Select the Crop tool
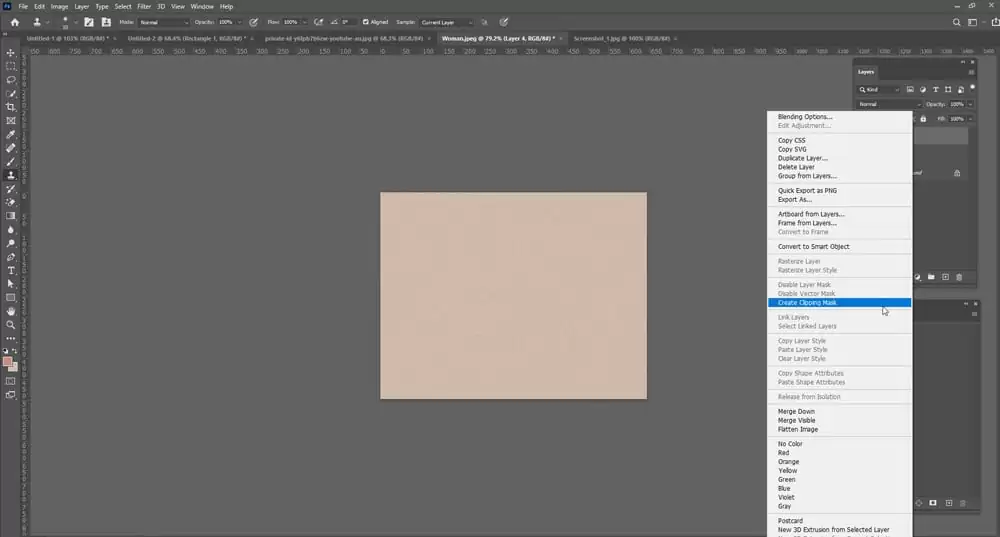 click(11, 107)
